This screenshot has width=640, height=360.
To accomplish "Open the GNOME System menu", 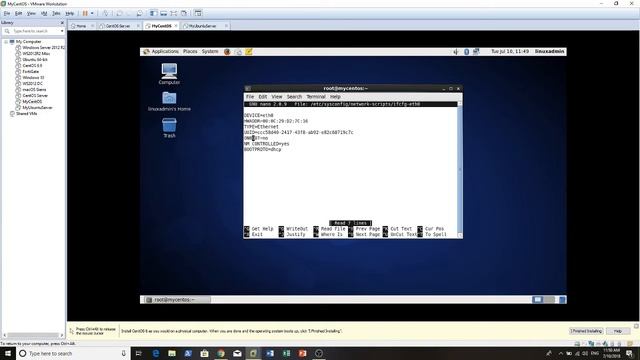I will coord(210,51).
